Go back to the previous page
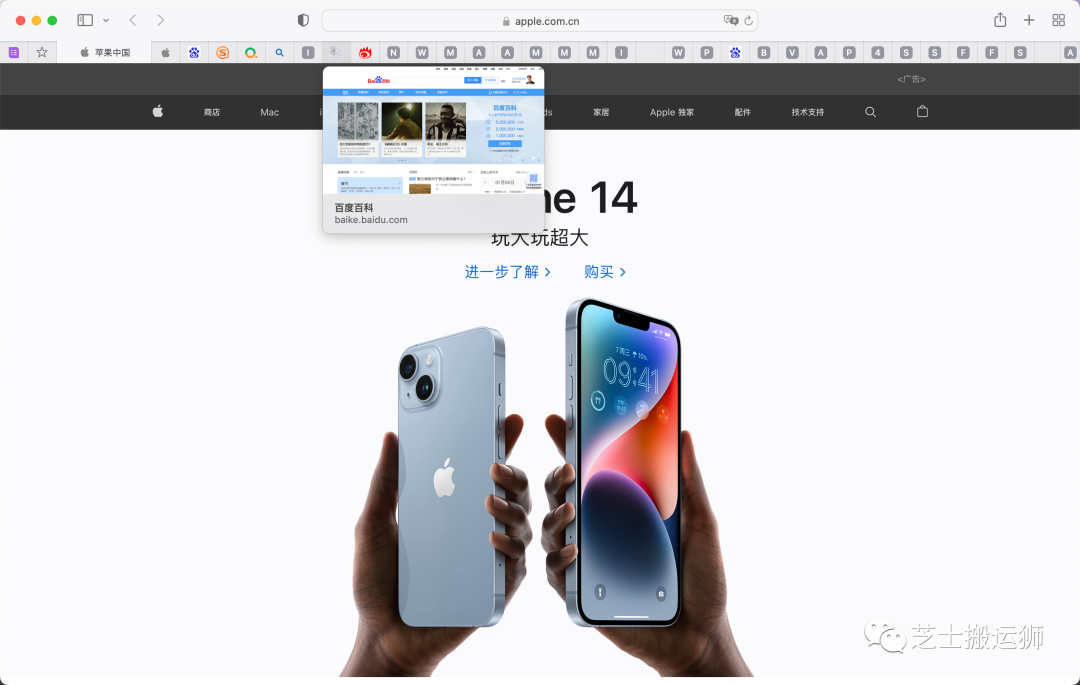Image resolution: width=1080 pixels, height=685 pixels. click(x=133, y=21)
